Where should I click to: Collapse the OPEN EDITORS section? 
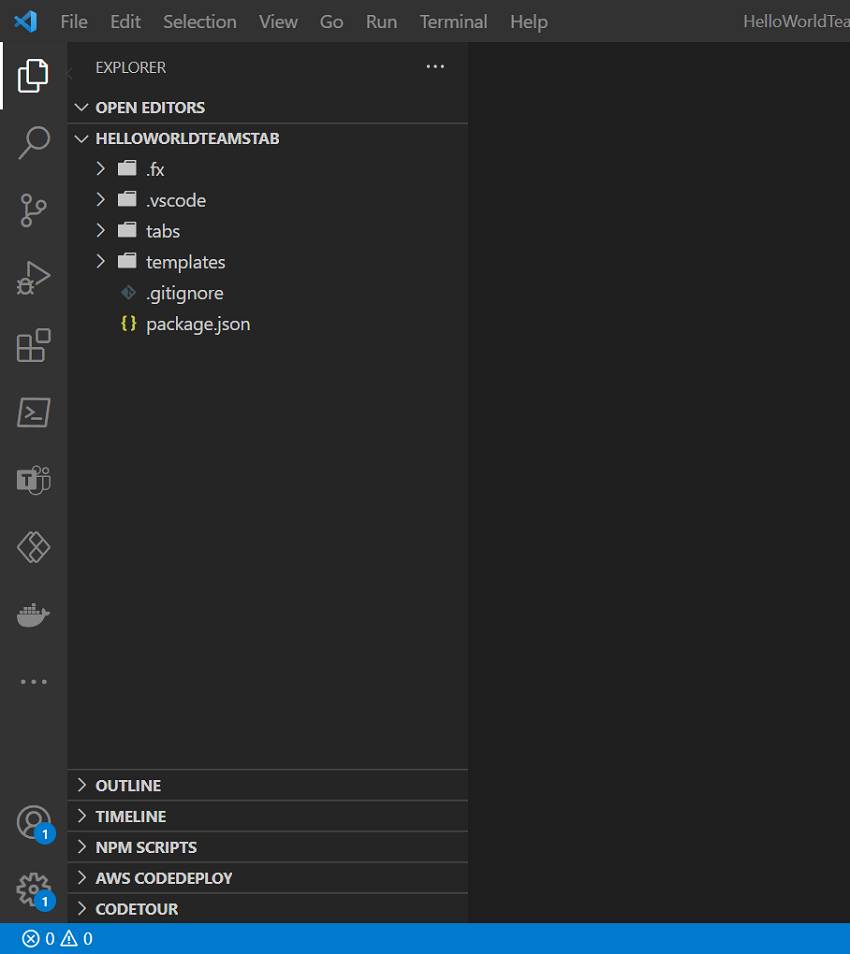tap(150, 107)
